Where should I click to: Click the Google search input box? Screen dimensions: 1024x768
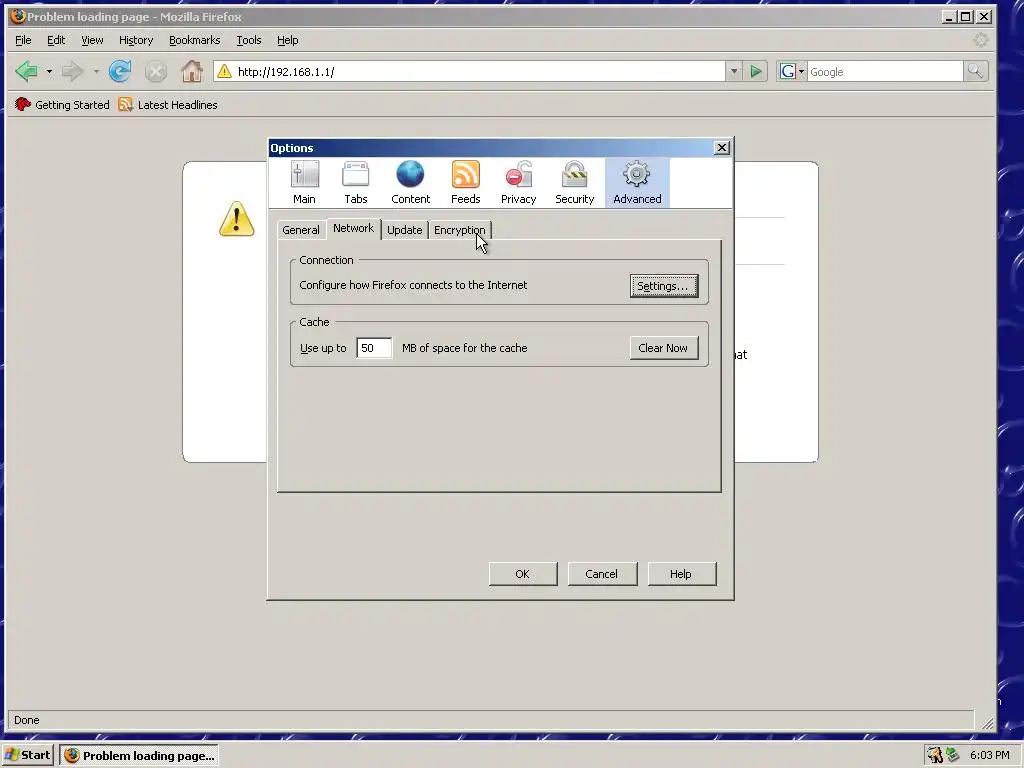coord(885,71)
